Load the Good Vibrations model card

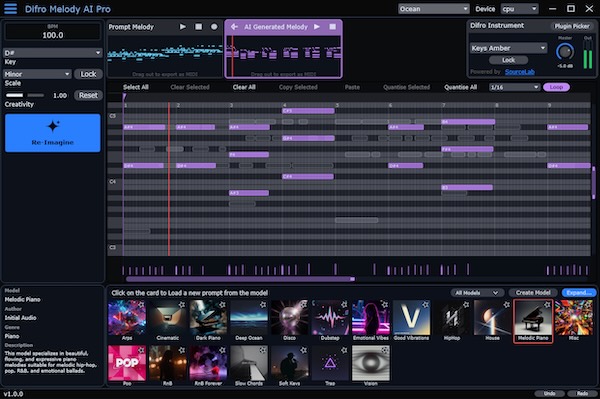point(411,320)
